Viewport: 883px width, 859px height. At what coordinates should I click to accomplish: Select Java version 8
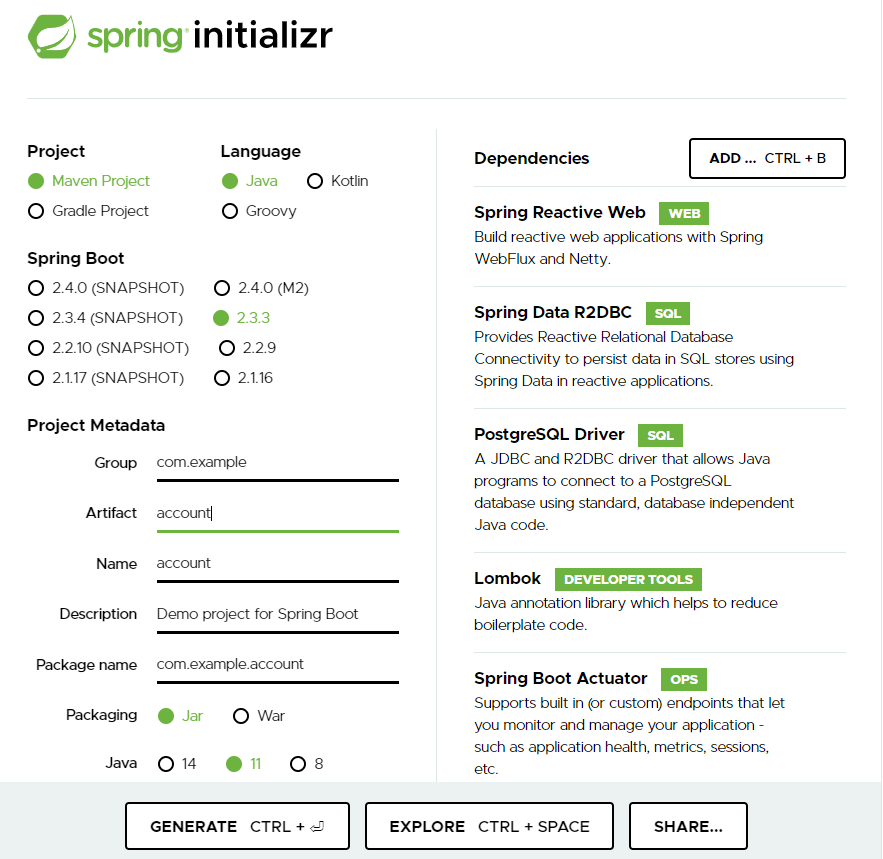coord(297,763)
